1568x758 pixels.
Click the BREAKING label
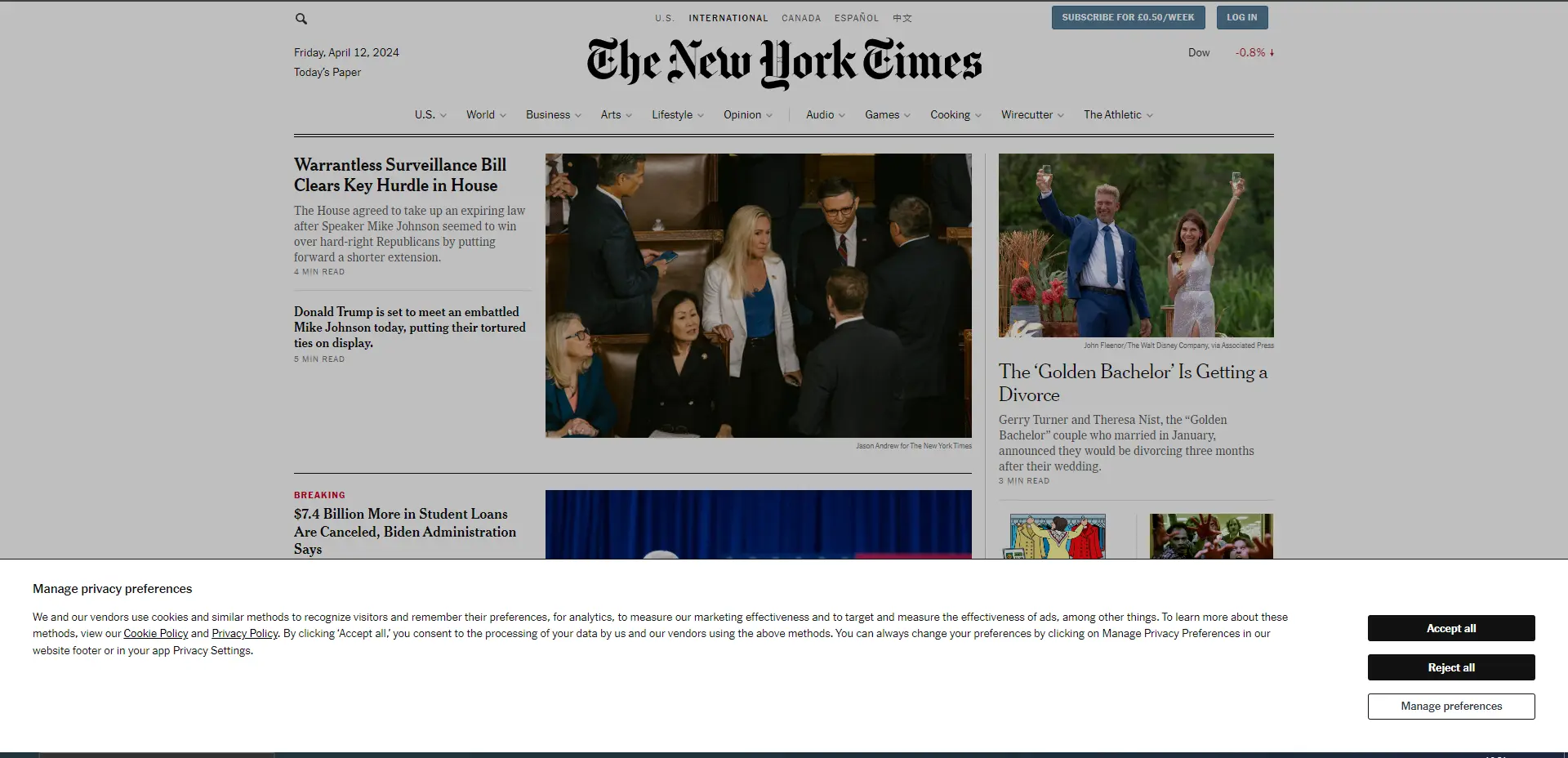[319, 495]
